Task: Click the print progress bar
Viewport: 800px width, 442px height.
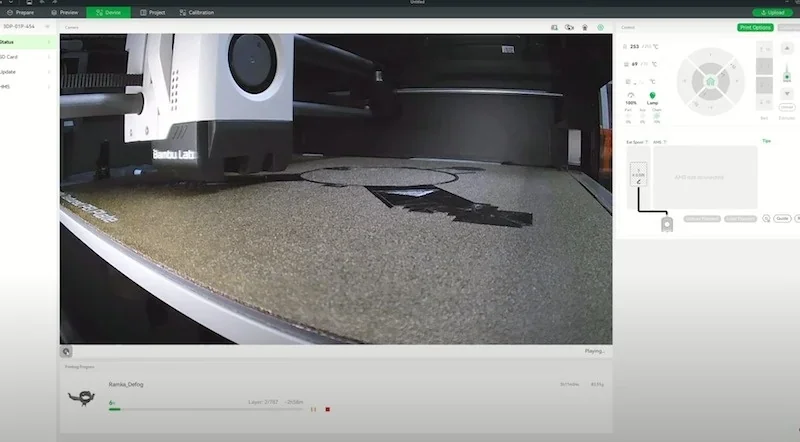Action: click(x=206, y=409)
